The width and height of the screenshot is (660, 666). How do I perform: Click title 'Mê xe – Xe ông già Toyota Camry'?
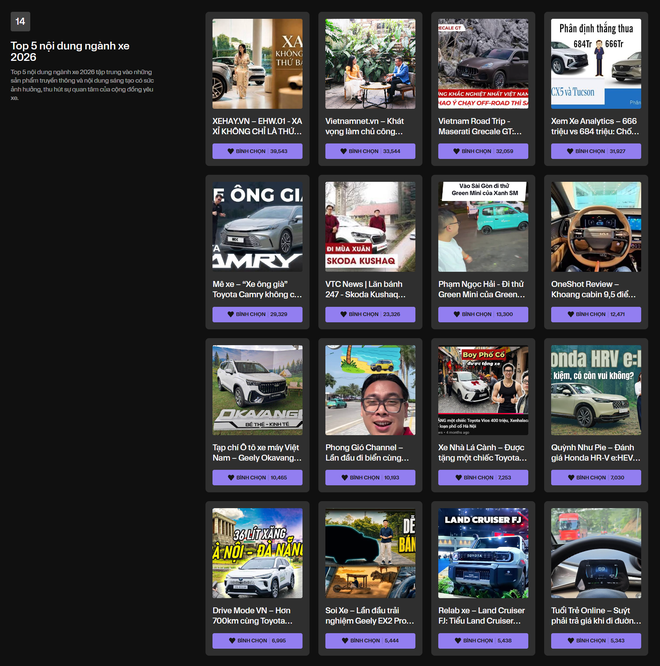coord(257,289)
